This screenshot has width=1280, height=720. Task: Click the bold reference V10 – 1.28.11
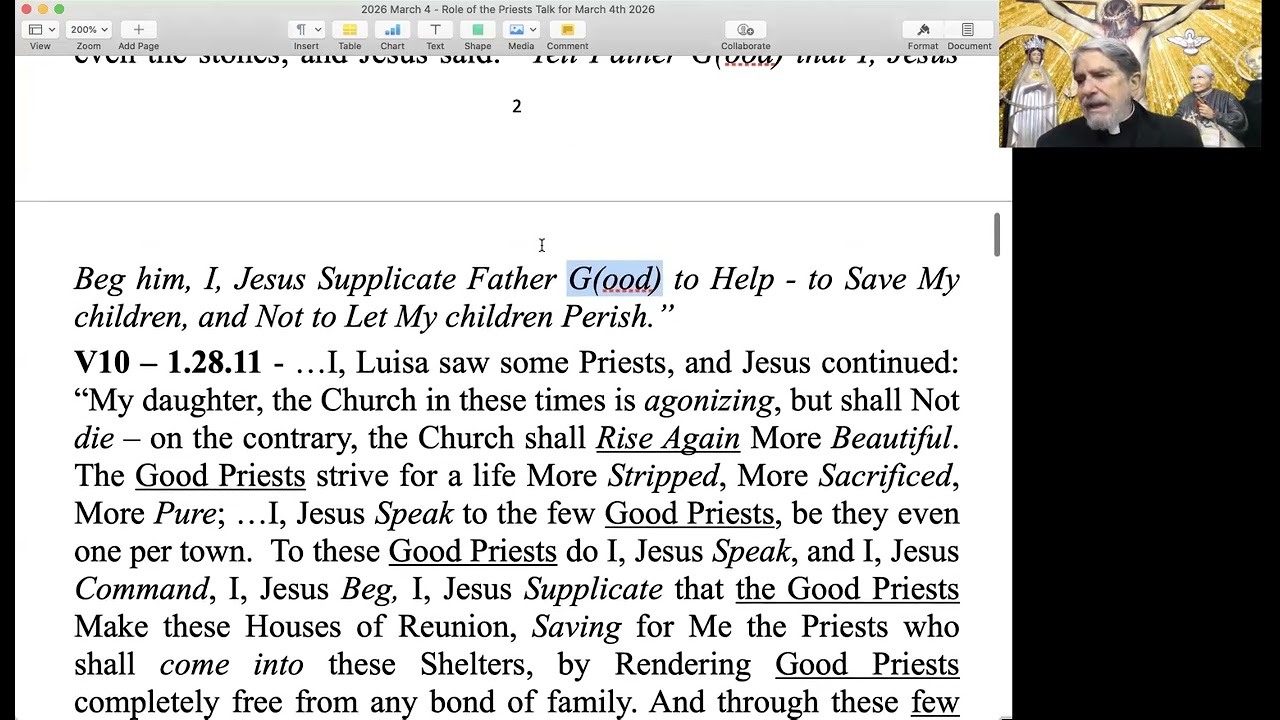click(168, 362)
